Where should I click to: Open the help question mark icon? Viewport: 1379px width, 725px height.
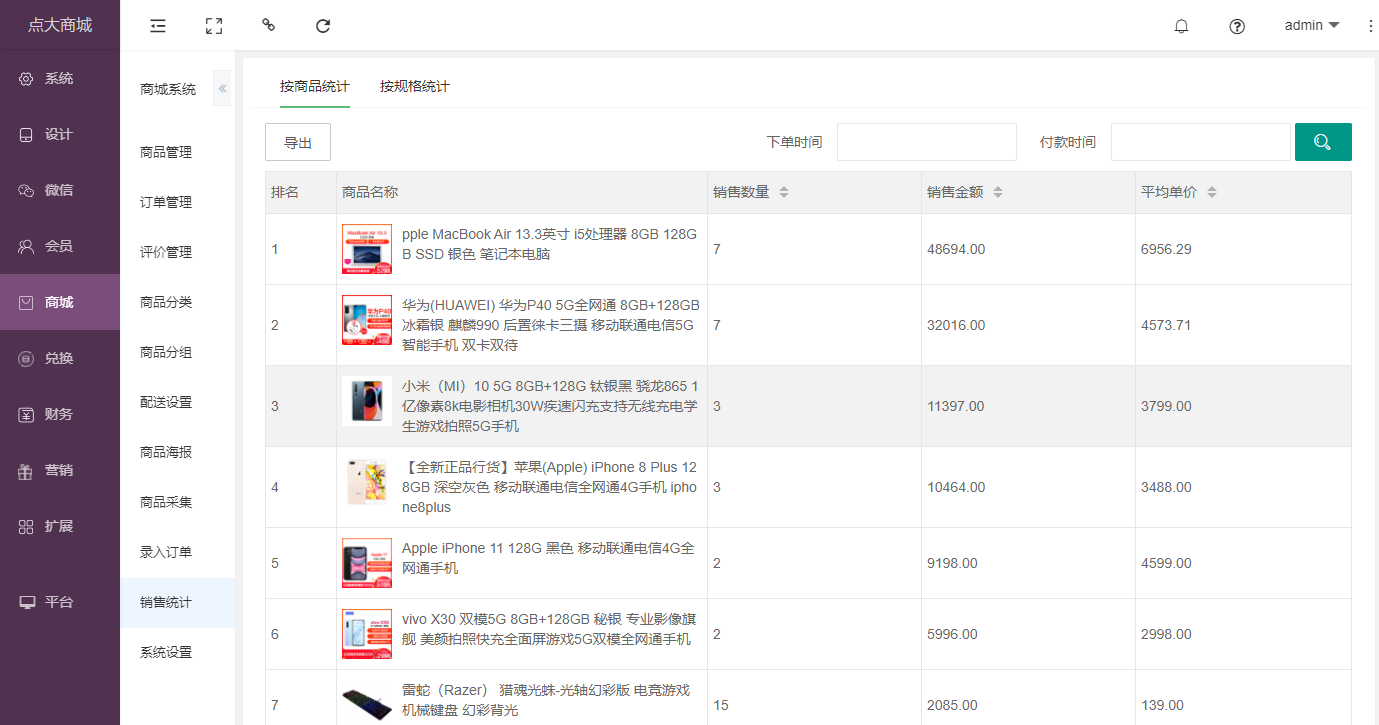coord(1237,26)
